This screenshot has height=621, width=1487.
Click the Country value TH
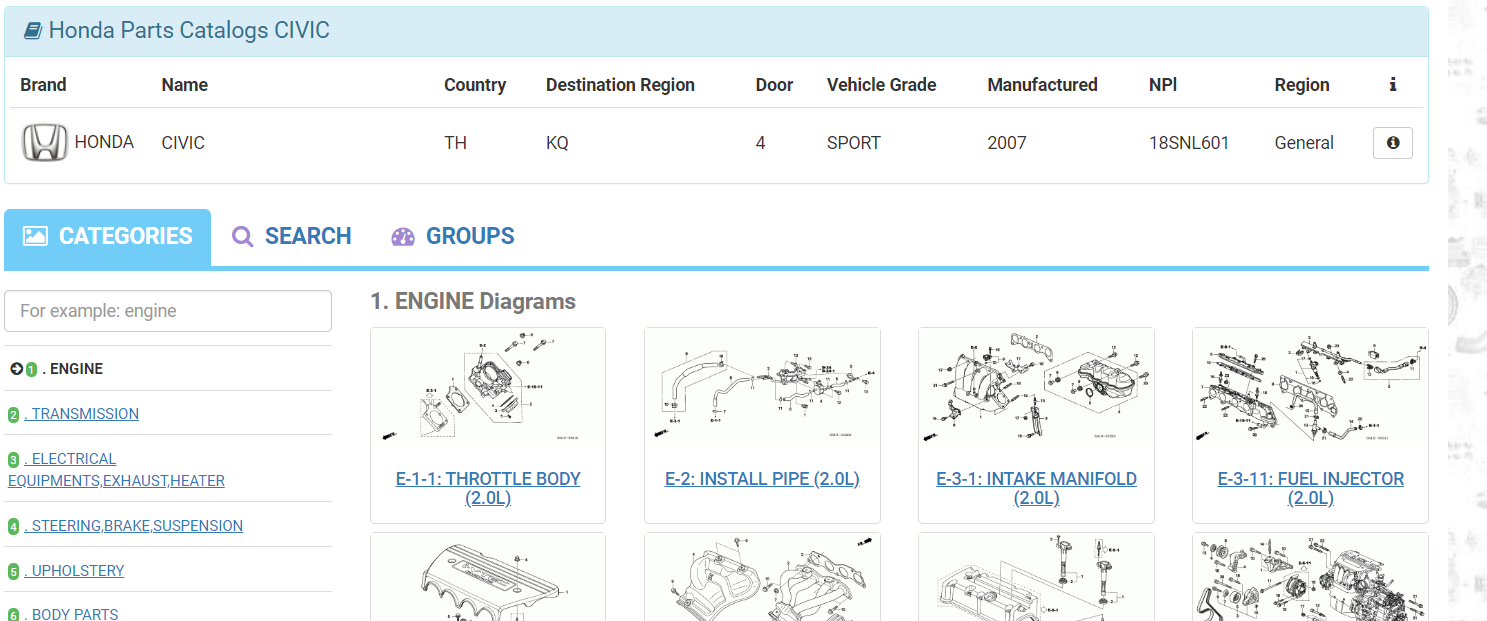click(455, 143)
